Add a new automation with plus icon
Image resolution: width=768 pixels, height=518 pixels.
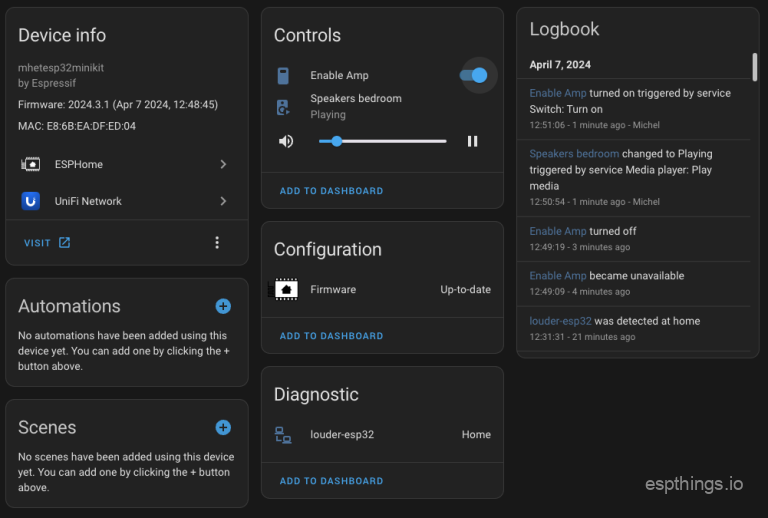click(x=223, y=306)
